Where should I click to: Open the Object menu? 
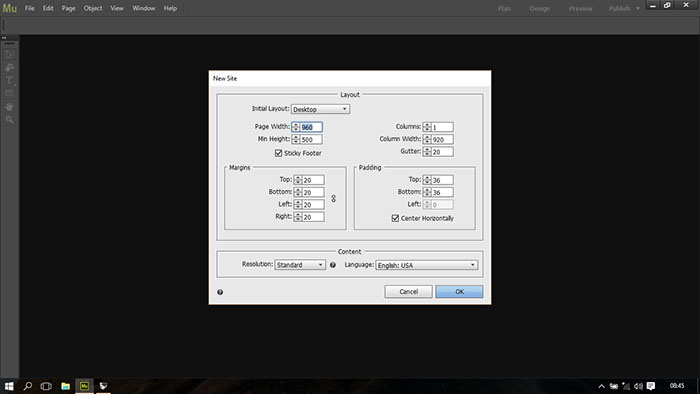(93, 8)
